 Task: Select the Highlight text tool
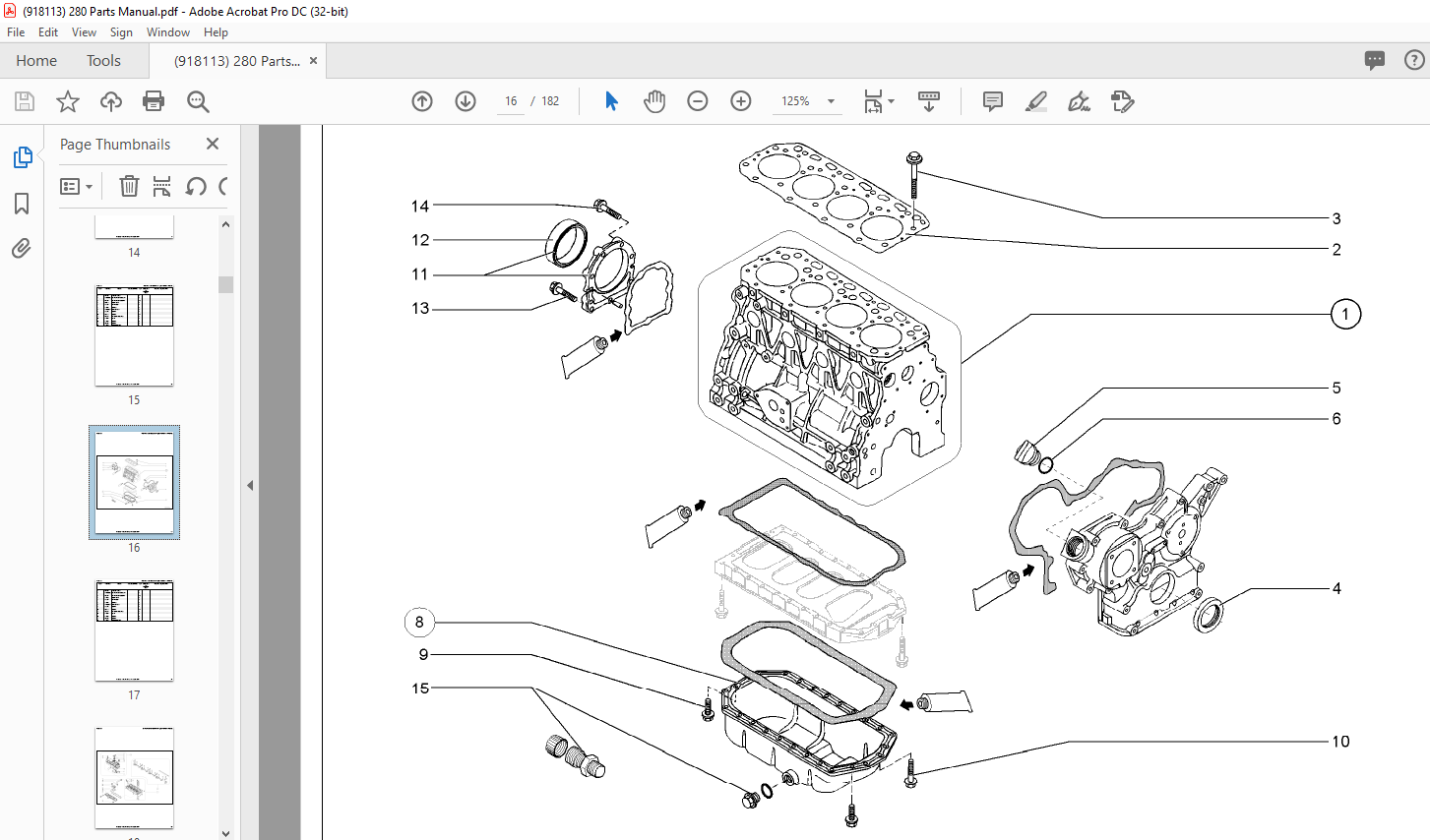(1036, 101)
